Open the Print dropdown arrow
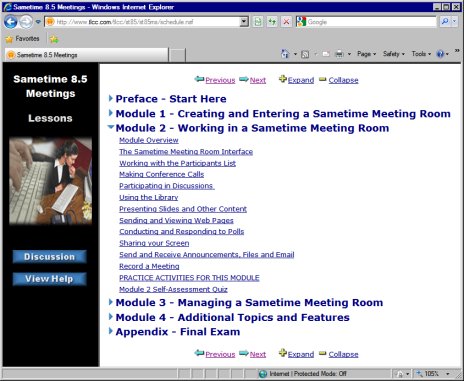This screenshot has width=464, height=381. click(349, 54)
